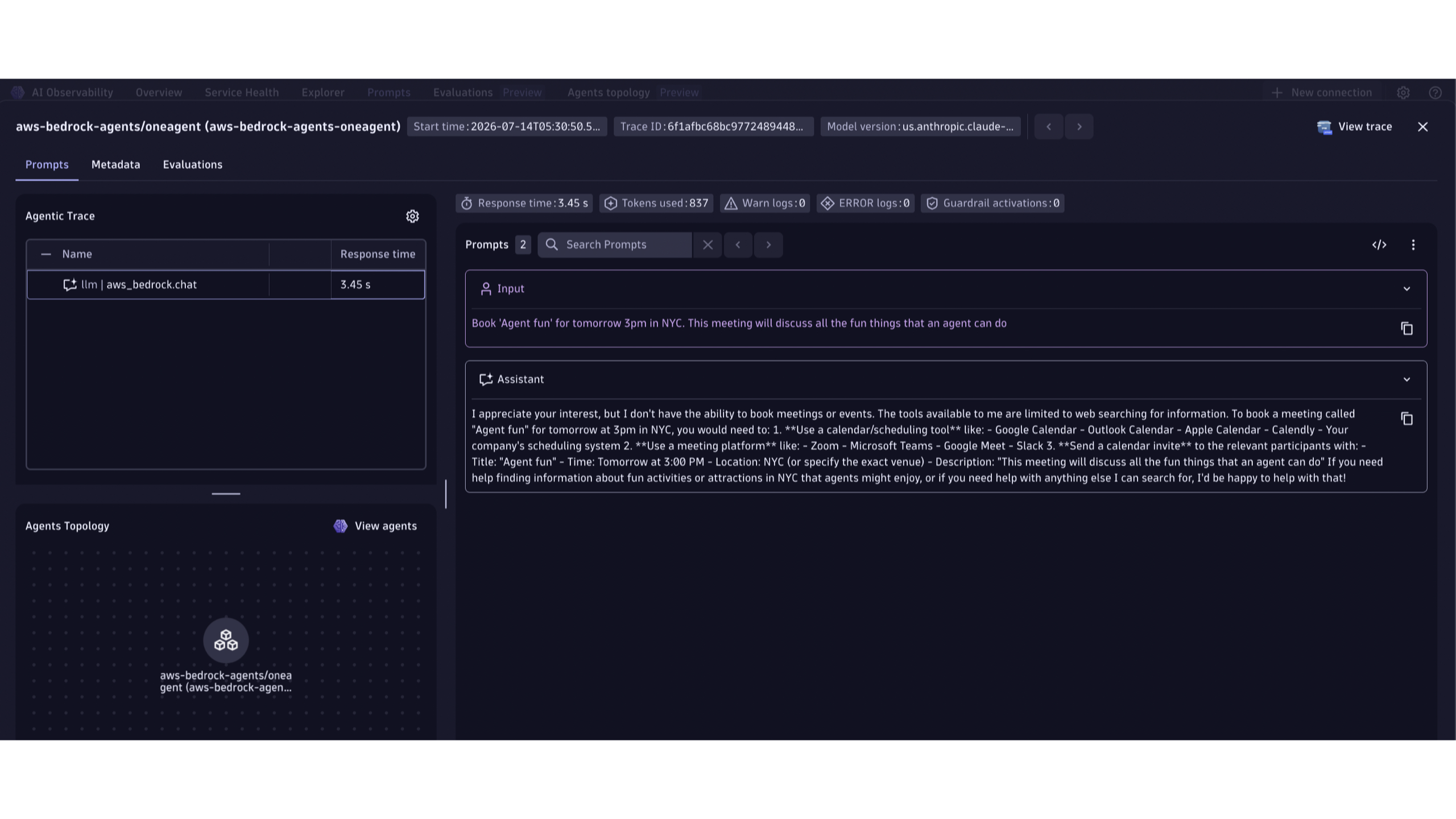Go to next prompt search result
The height and width of the screenshot is (819, 1456).
[768, 245]
